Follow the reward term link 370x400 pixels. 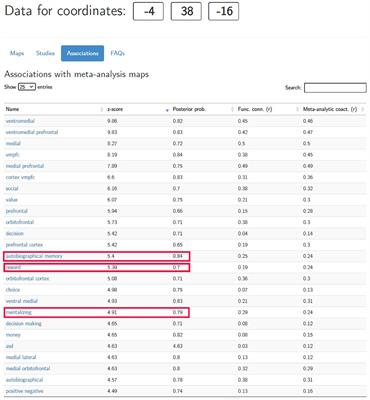[x=13, y=267]
